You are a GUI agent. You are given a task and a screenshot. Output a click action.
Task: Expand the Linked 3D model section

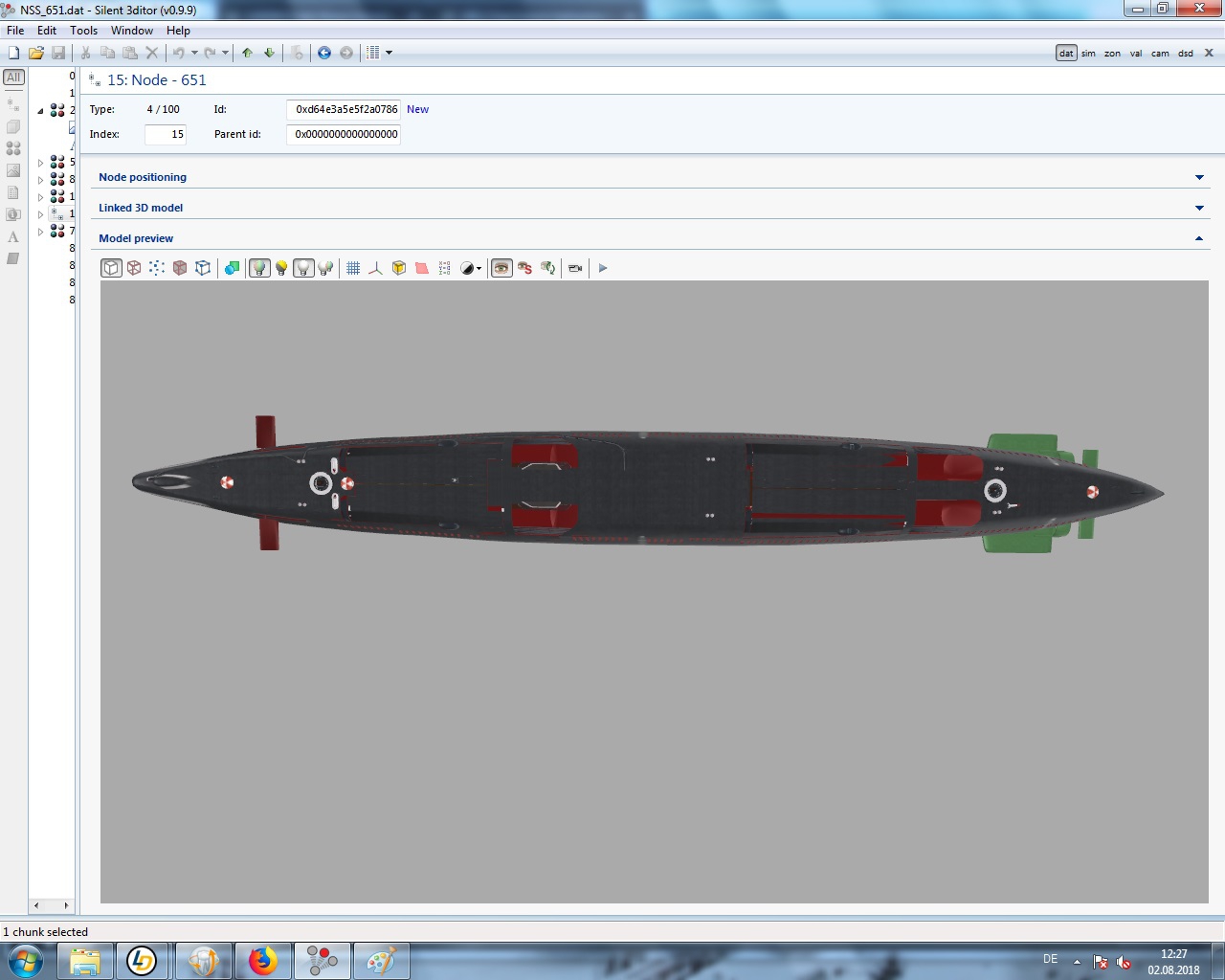click(x=1199, y=208)
